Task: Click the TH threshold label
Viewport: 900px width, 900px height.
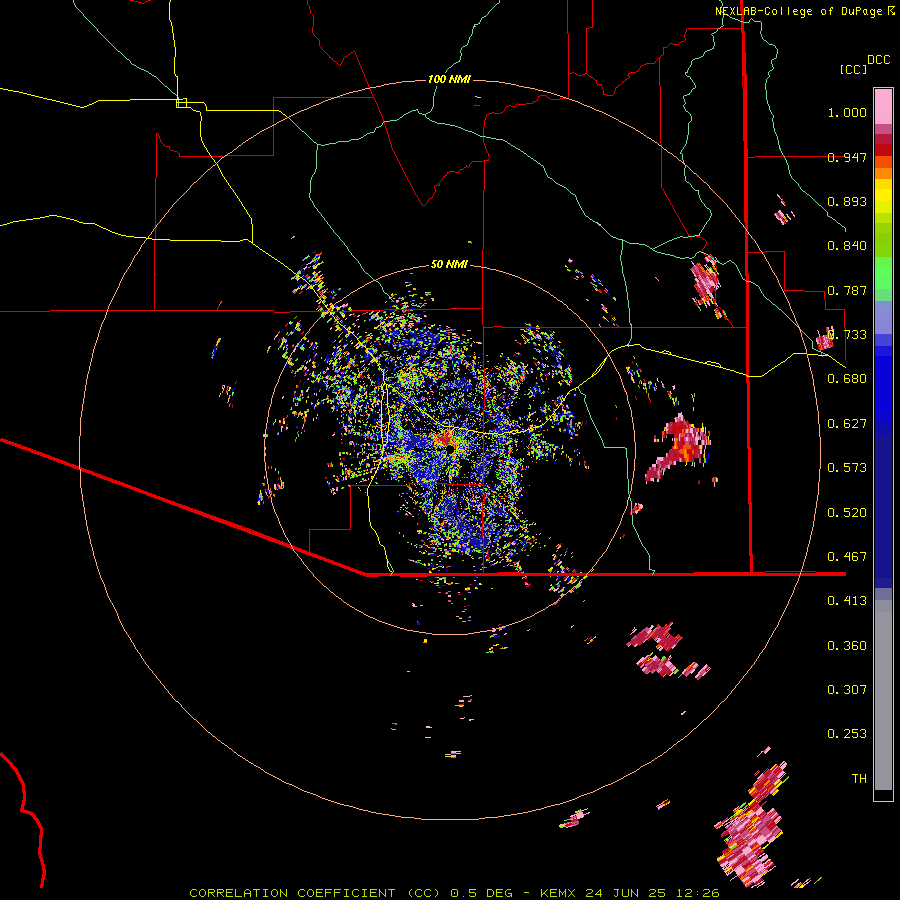Action: pyautogui.click(x=859, y=779)
